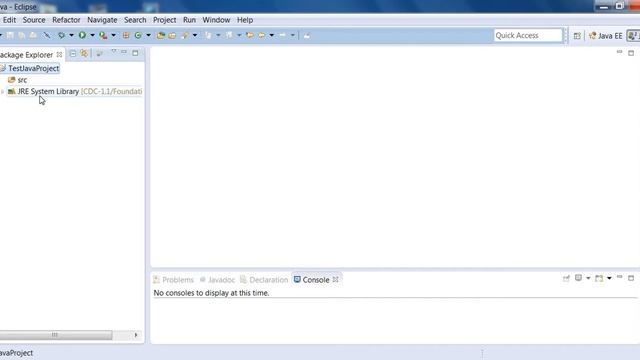This screenshot has height=360, width=640.
Task: Click the Print icon in toolbar
Action: click(x=33, y=36)
